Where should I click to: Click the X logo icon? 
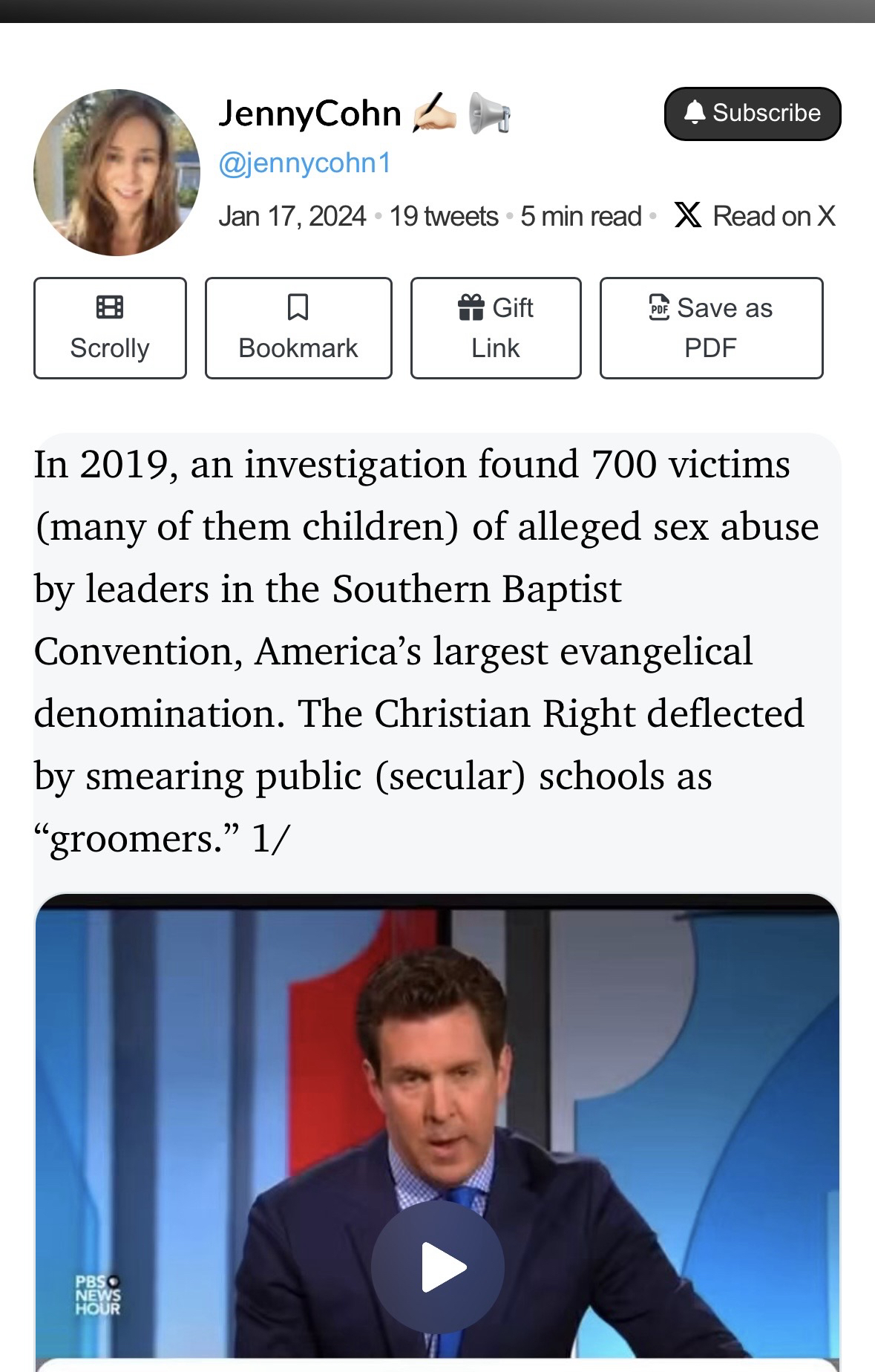pyautogui.click(x=688, y=216)
